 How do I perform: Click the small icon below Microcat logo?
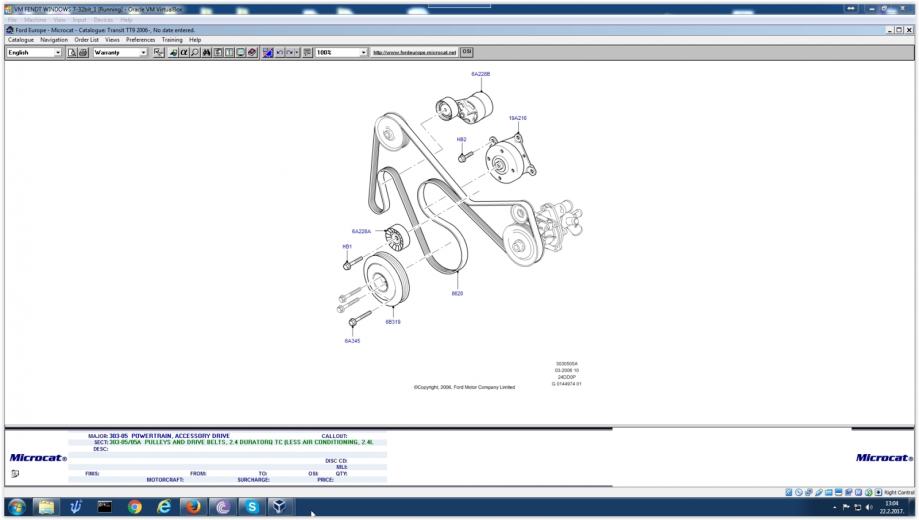(x=15, y=474)
